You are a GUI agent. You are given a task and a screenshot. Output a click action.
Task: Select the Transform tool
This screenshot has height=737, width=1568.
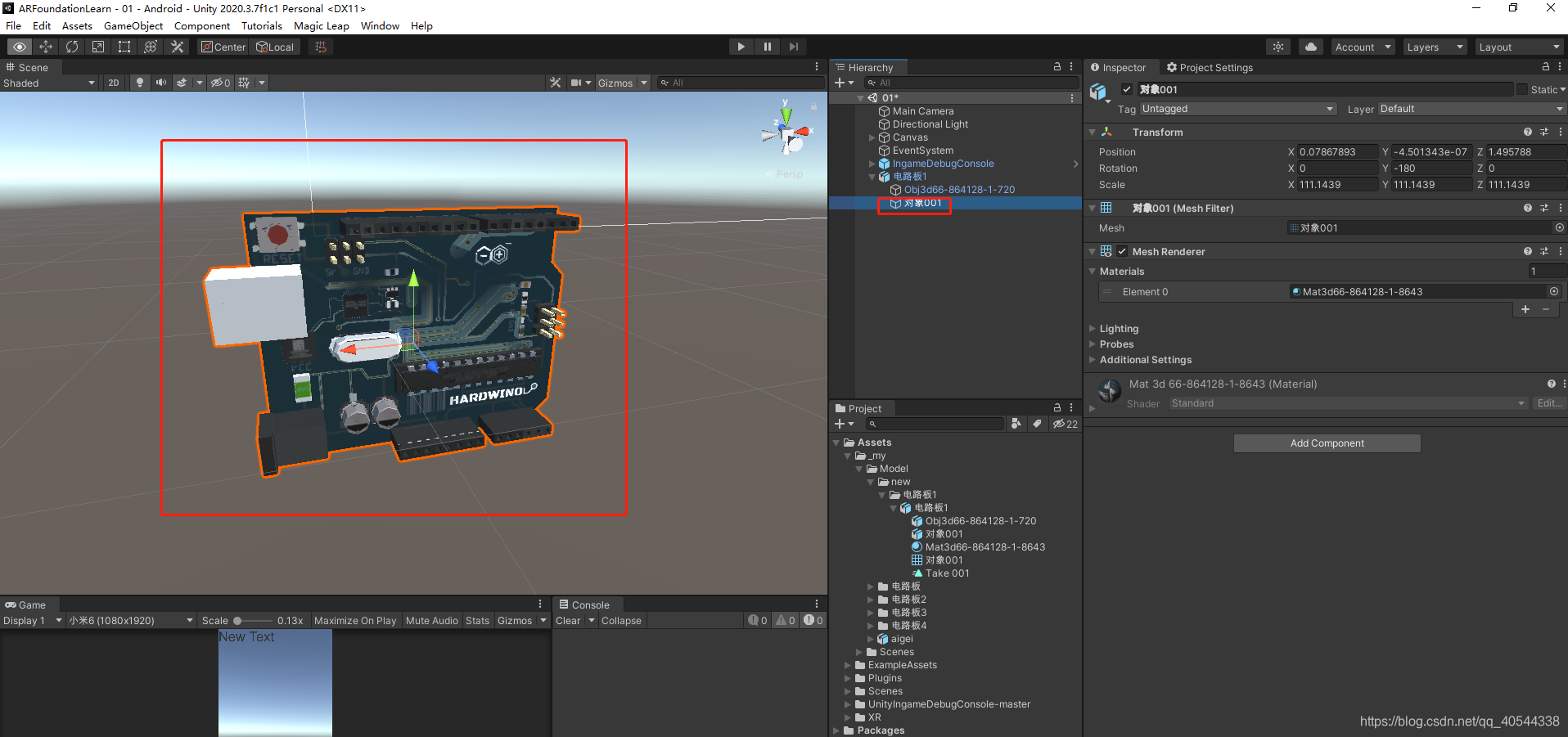pyautogui.click(x=151, y=47)
